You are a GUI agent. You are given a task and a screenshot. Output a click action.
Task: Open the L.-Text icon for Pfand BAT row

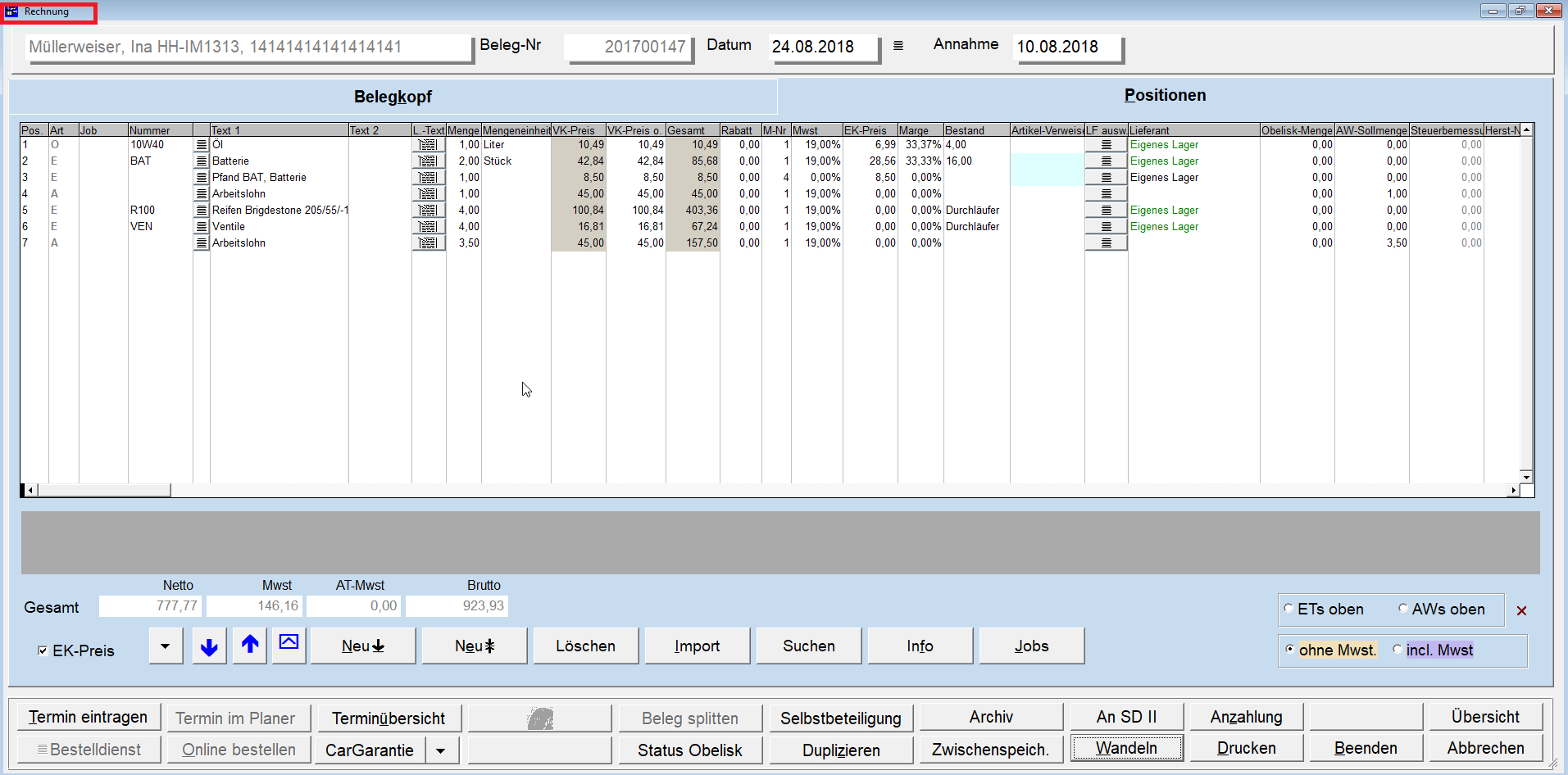[428, 178]
